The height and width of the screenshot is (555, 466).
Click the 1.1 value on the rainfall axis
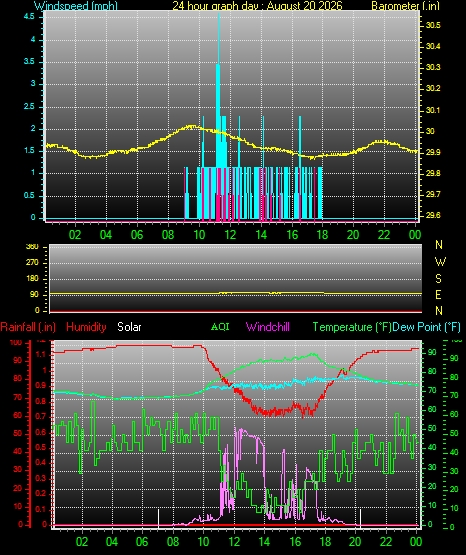tap(41, 354)
